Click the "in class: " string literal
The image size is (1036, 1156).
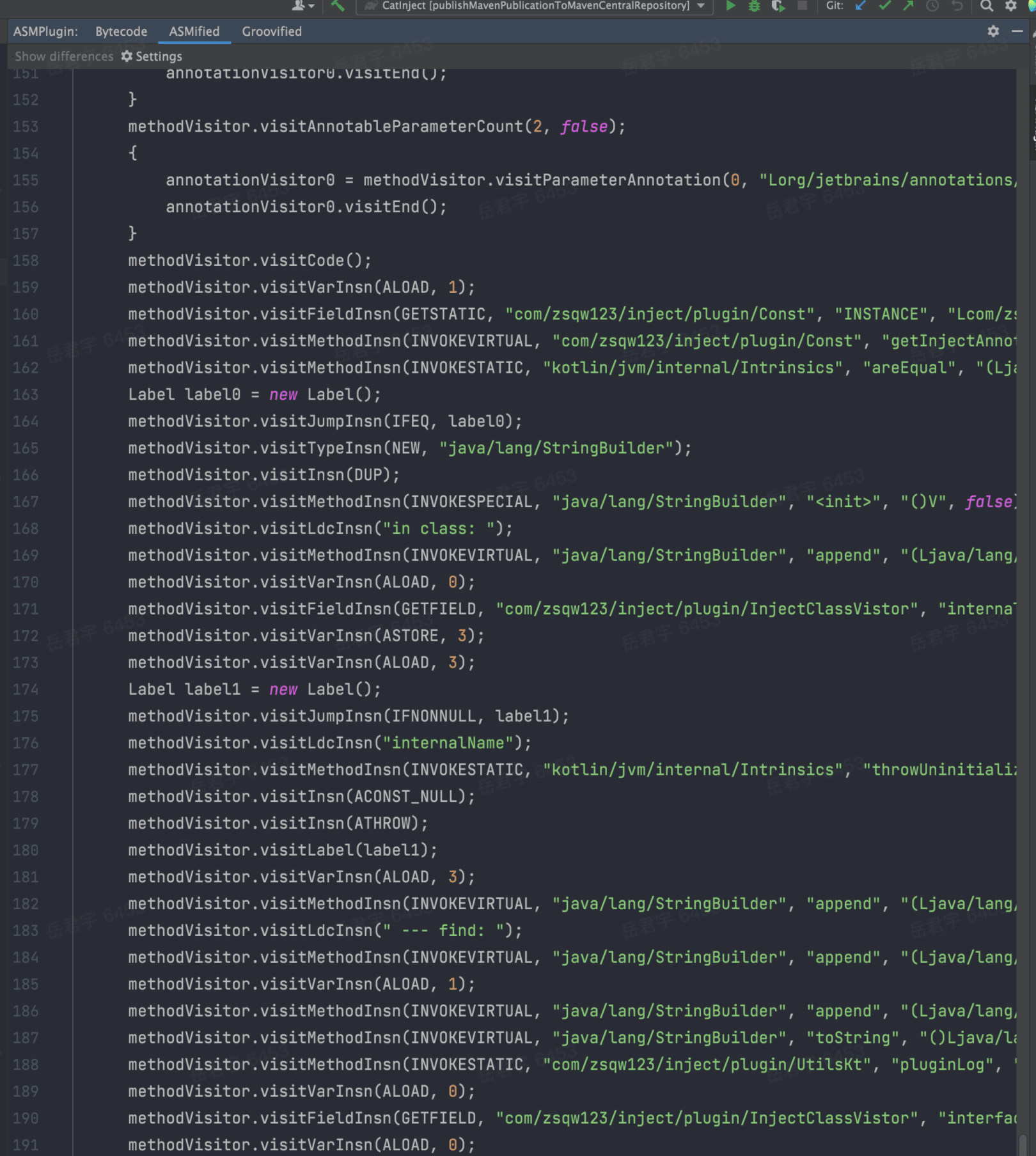click(438, 529)
